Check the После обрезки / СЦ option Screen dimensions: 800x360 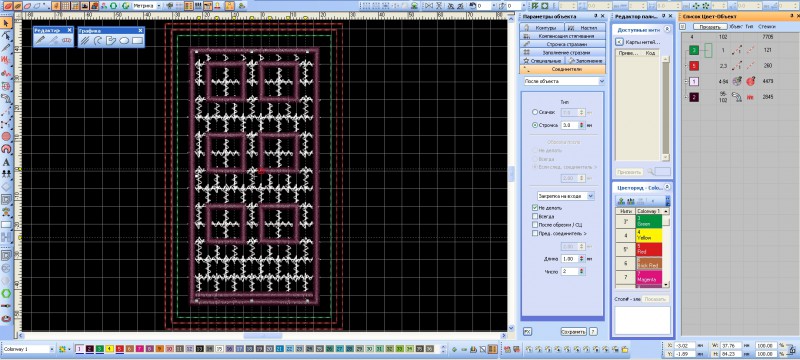click(x=535, y=224)
